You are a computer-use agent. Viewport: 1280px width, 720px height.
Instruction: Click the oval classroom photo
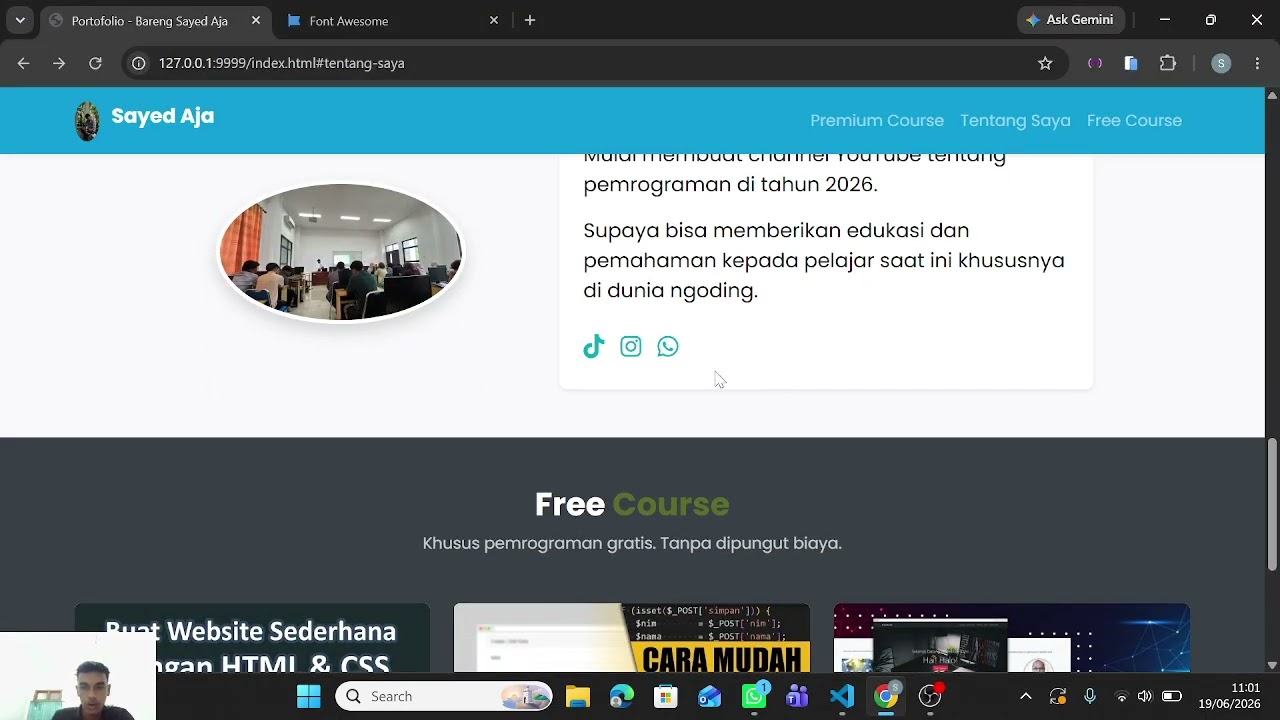point(341,252)
